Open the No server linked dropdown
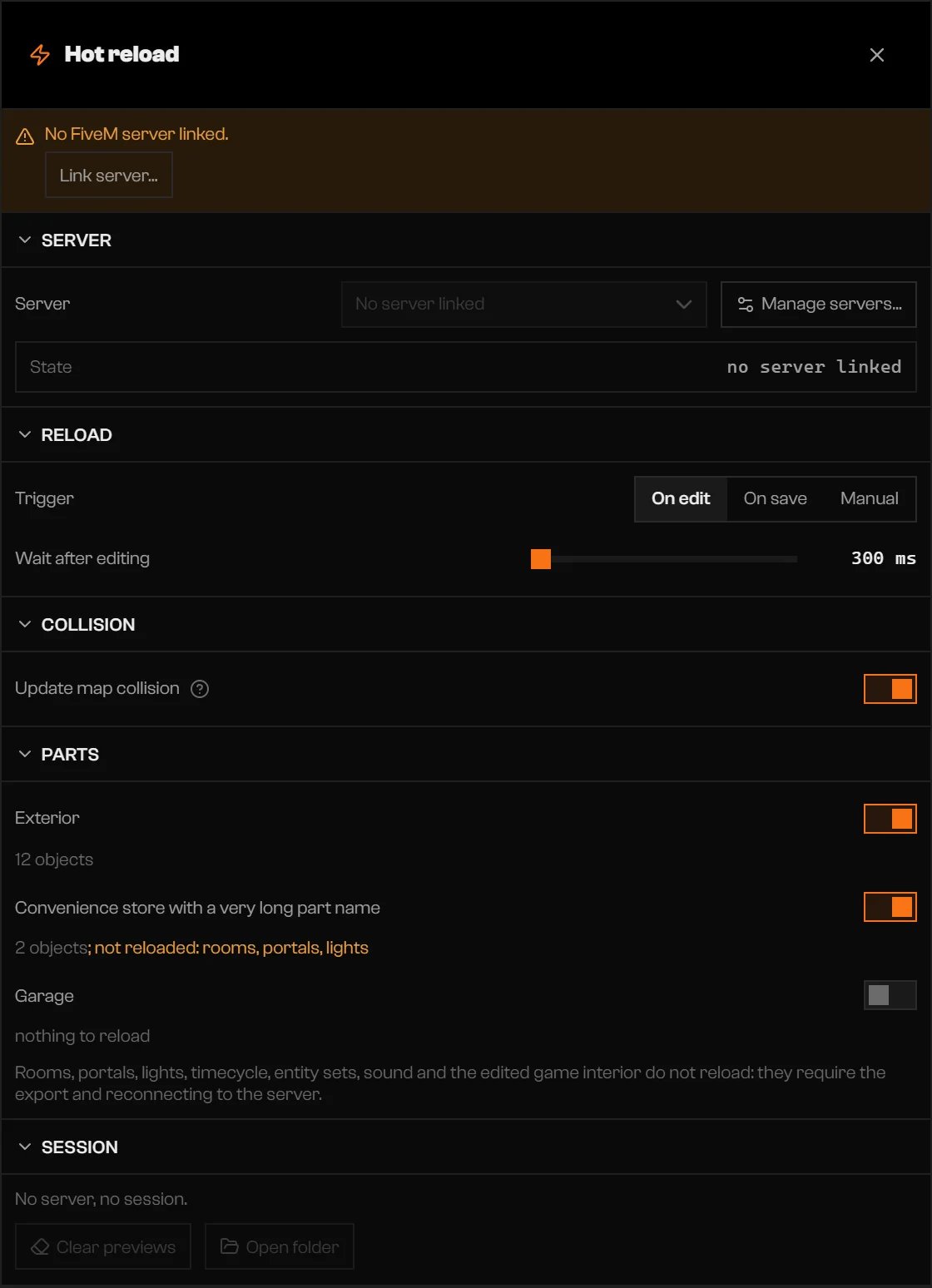Image resolution: width=932 pixels, height=1288 pixels. coord(524,305)
